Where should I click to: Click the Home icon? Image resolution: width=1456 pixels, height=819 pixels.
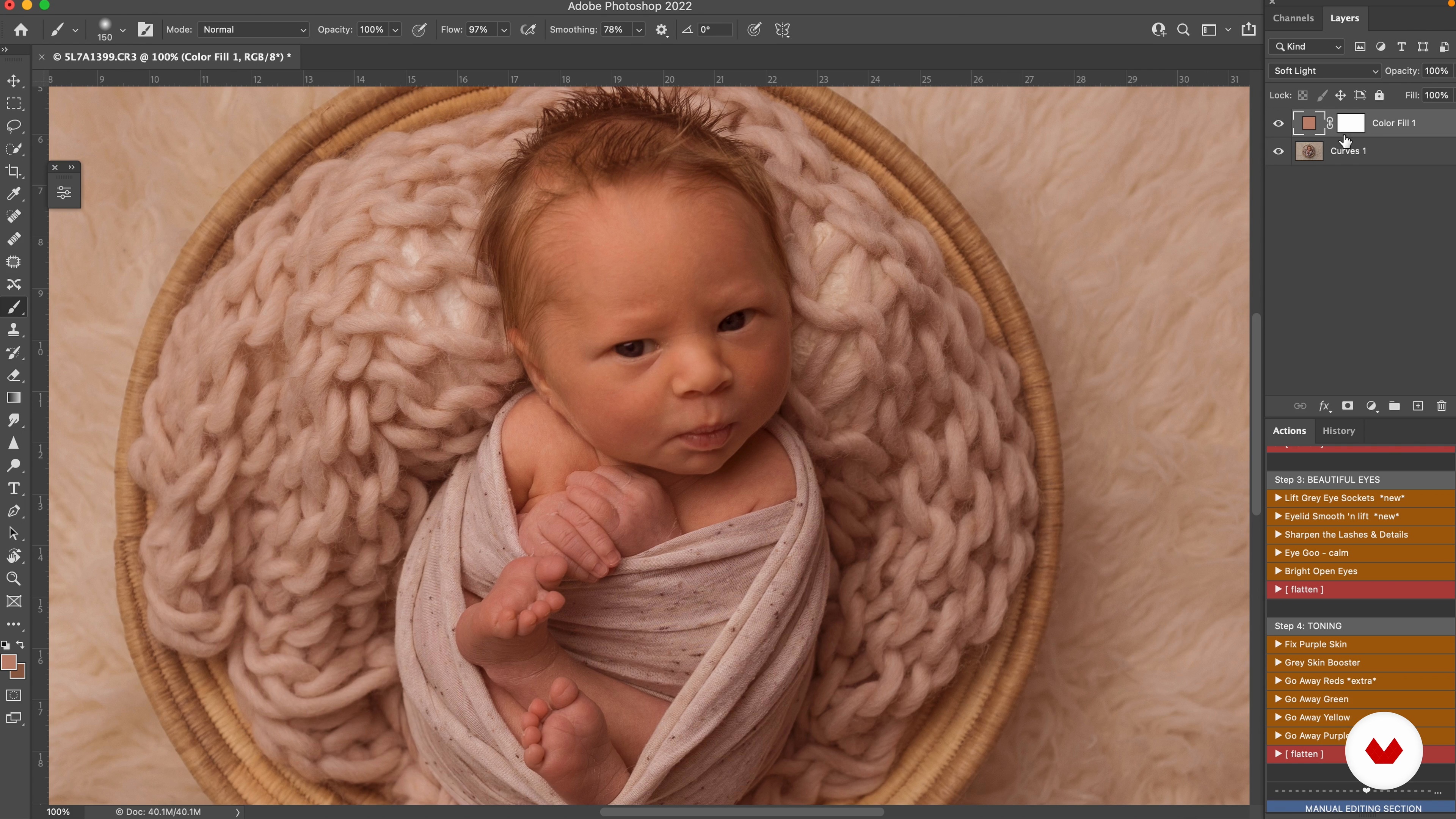point(21,30)
